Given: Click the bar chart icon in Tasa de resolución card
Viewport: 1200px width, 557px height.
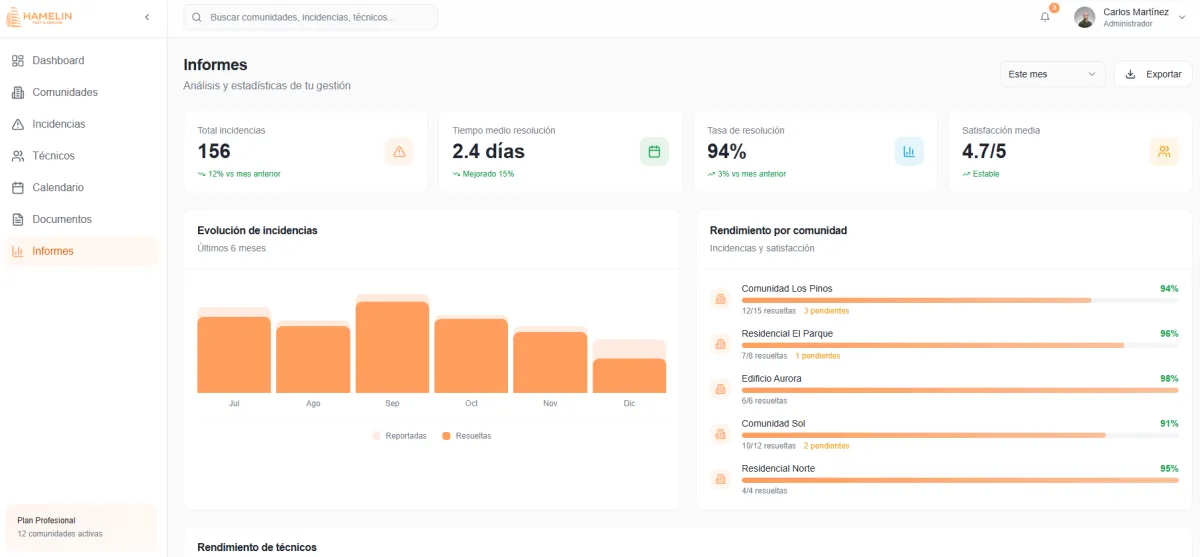Looking at the screenshot, I should (x=909, y=152).
